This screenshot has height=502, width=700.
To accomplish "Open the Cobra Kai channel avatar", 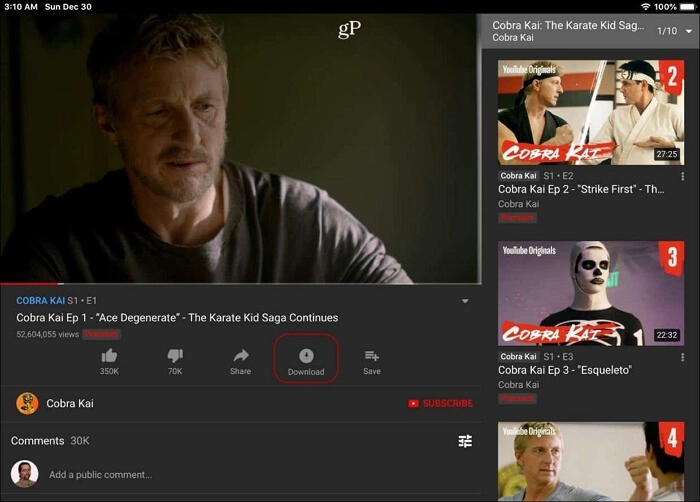I will coord(27,403).
